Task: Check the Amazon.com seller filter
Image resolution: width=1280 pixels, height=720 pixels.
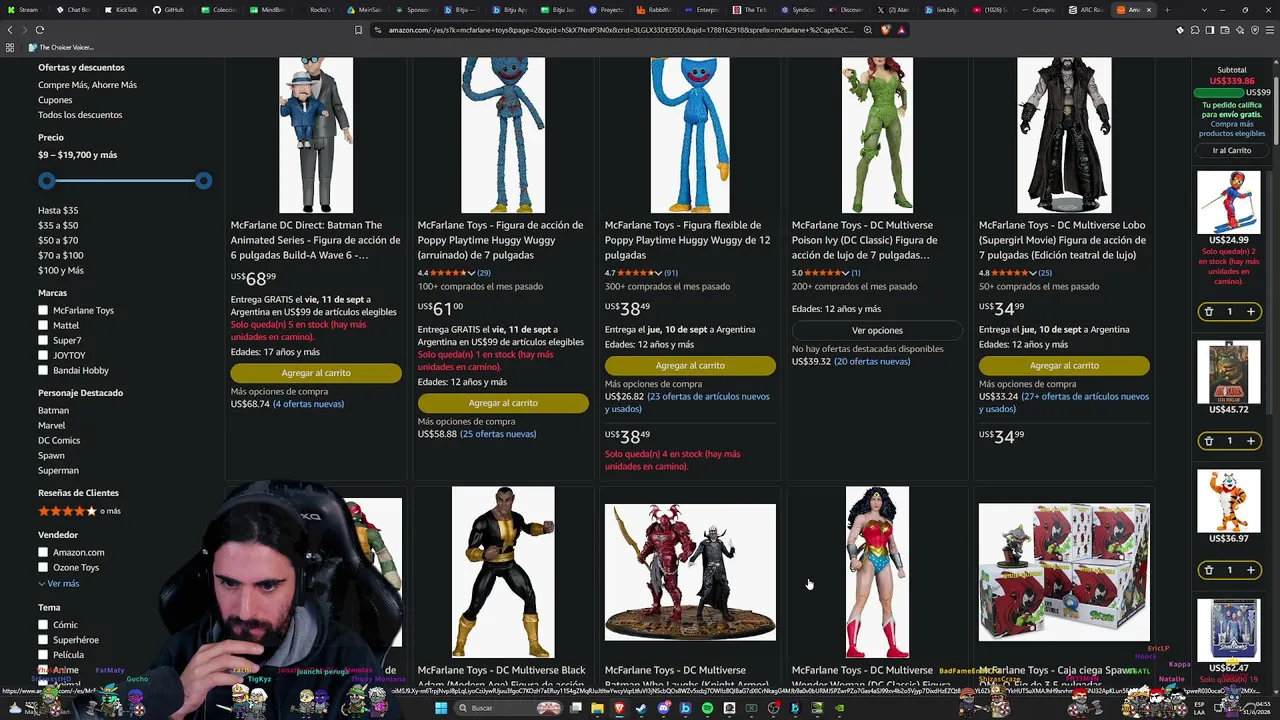Action: tap(43, 552)
